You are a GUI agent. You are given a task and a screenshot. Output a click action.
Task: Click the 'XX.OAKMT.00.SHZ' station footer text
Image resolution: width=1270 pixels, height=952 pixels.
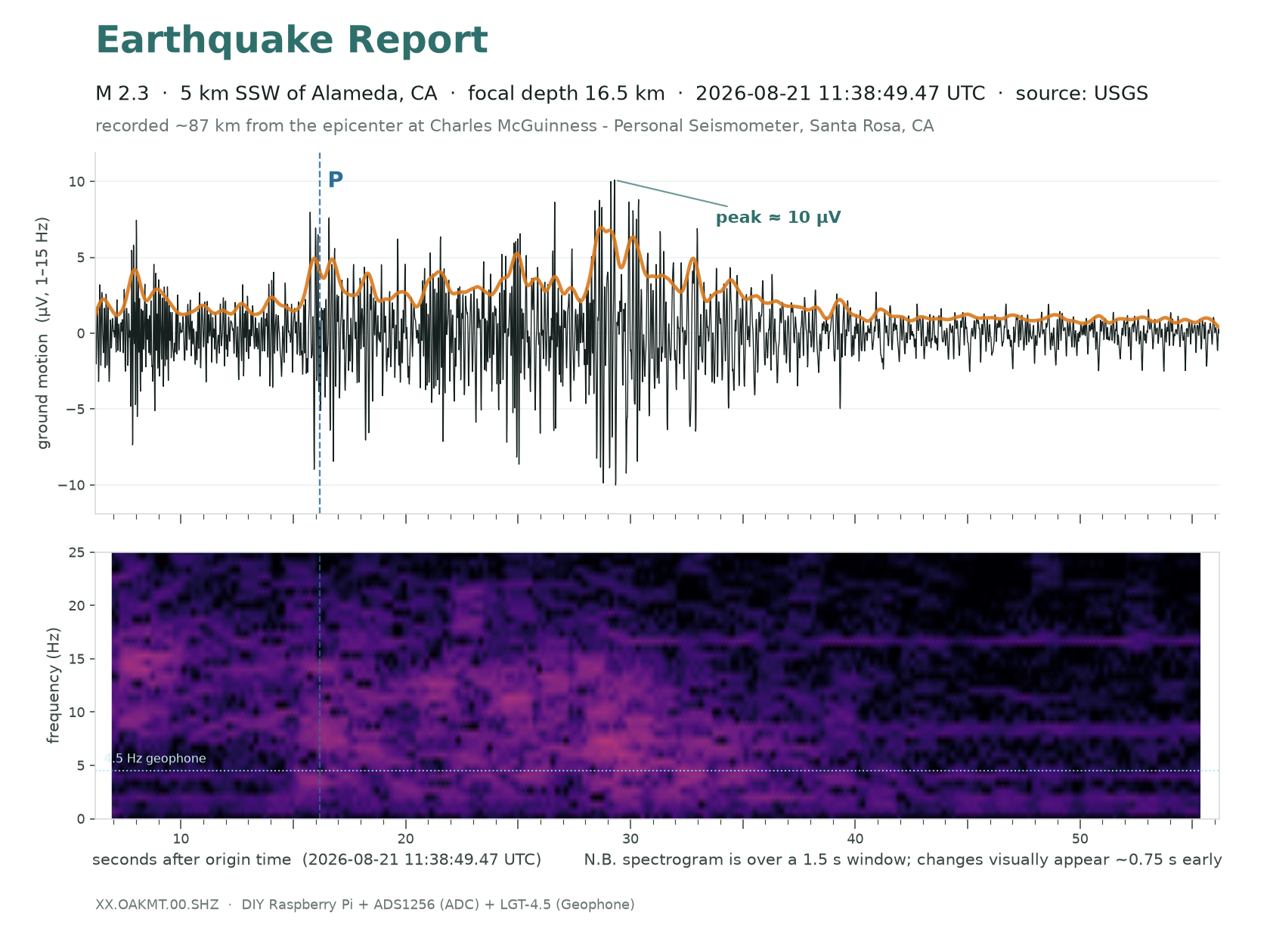point(157,904)
